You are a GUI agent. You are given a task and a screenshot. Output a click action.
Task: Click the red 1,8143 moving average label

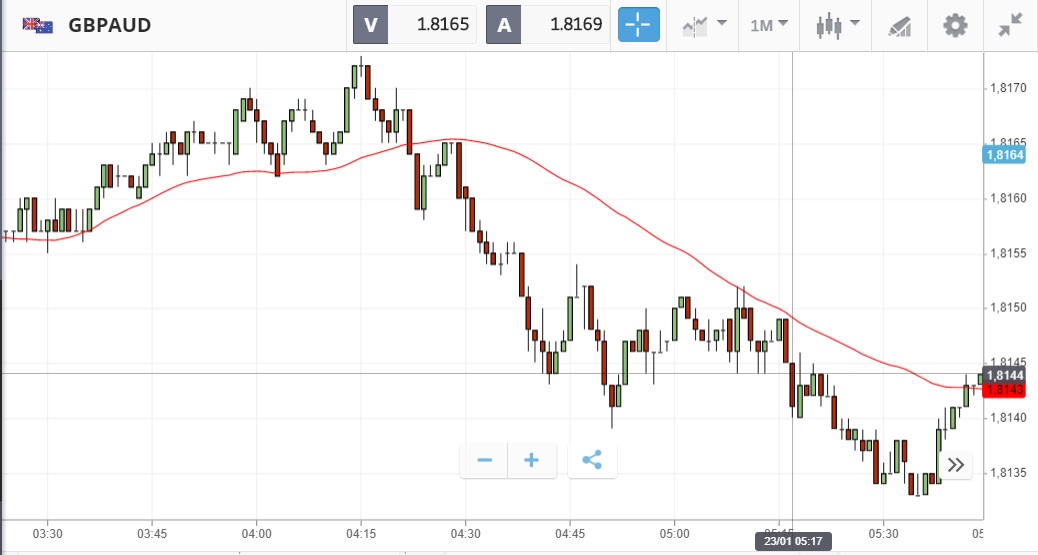(1006, 389)
